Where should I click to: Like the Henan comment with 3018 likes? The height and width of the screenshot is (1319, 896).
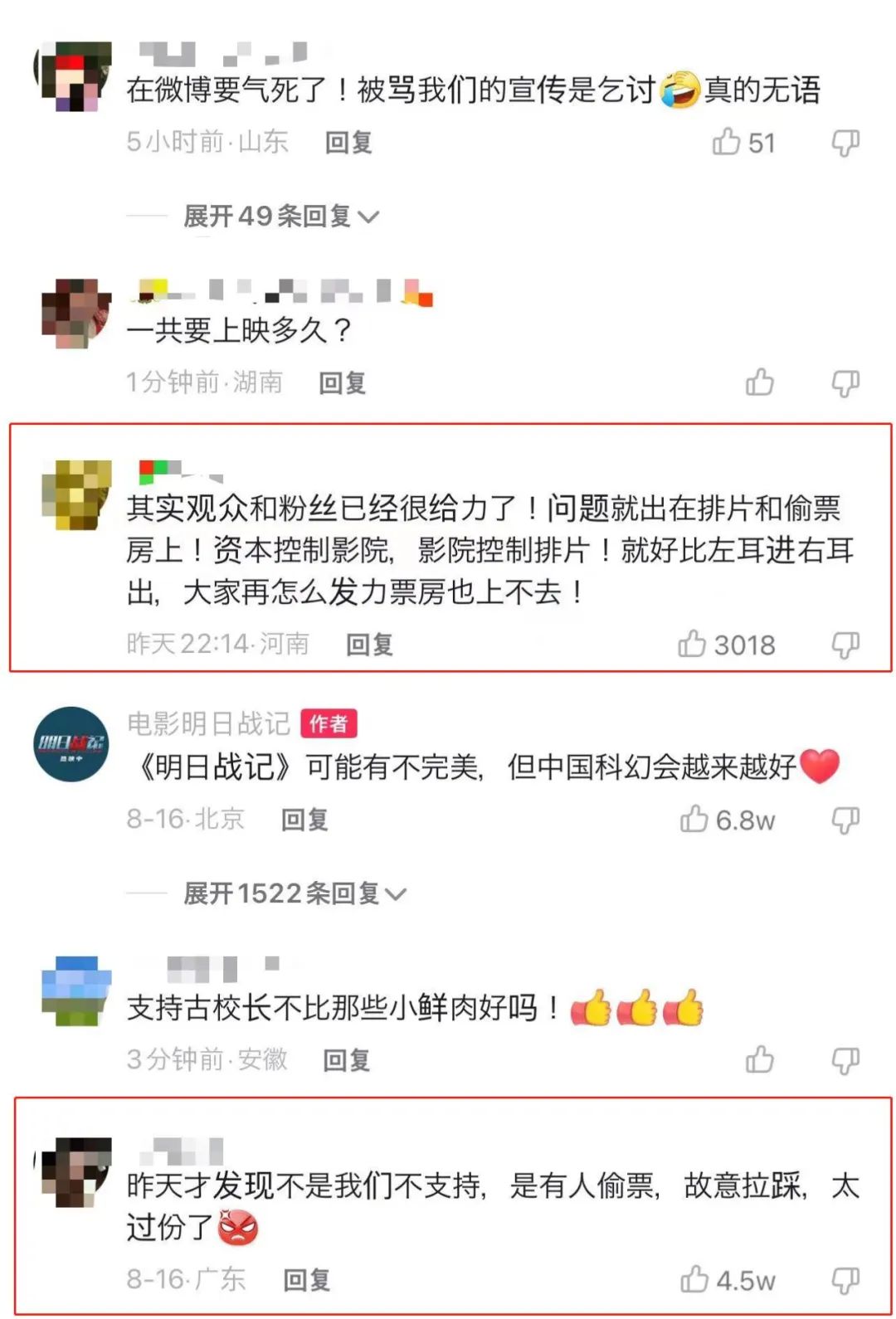692,644
